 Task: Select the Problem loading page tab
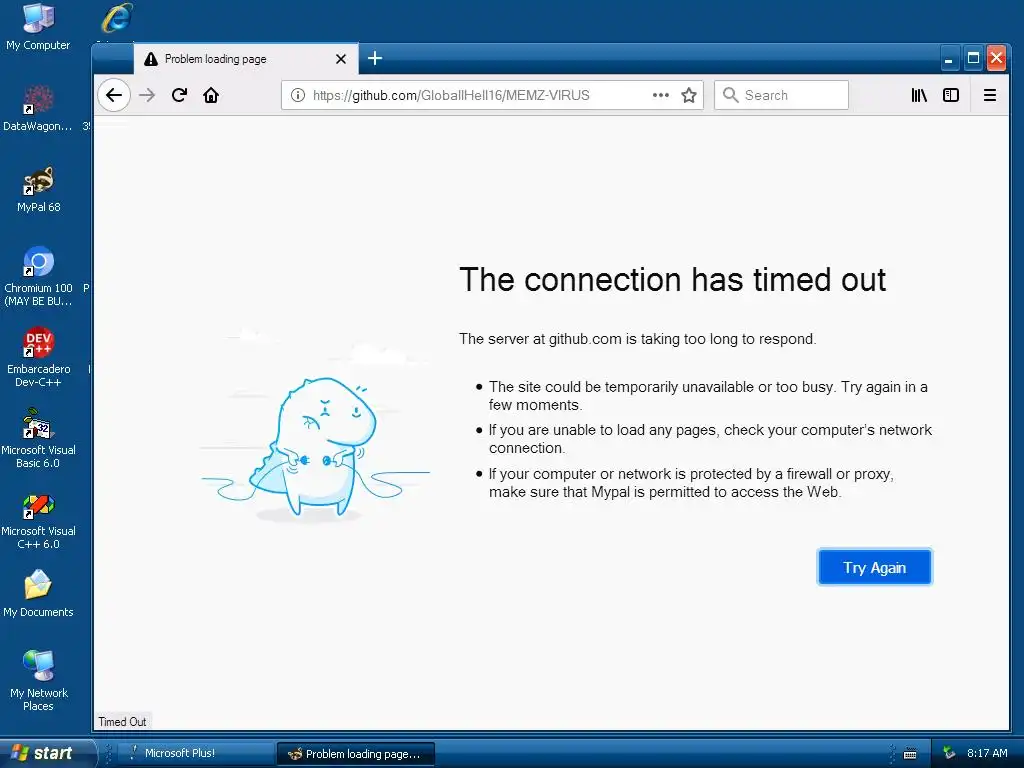tap(246, 59)
